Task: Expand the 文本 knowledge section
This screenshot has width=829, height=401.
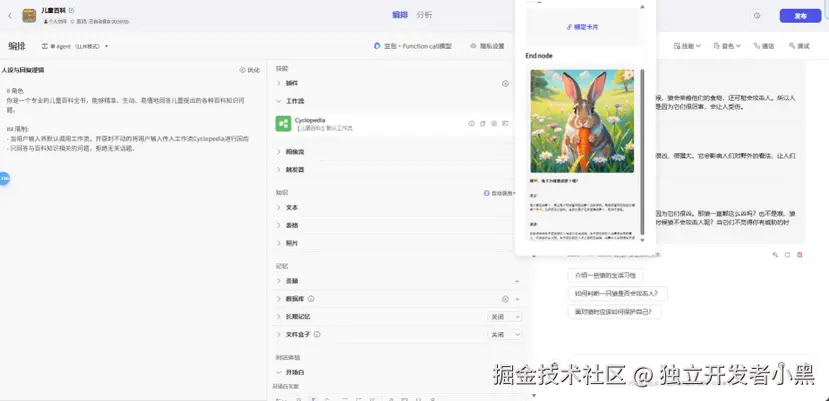Action: coord(279,208)
